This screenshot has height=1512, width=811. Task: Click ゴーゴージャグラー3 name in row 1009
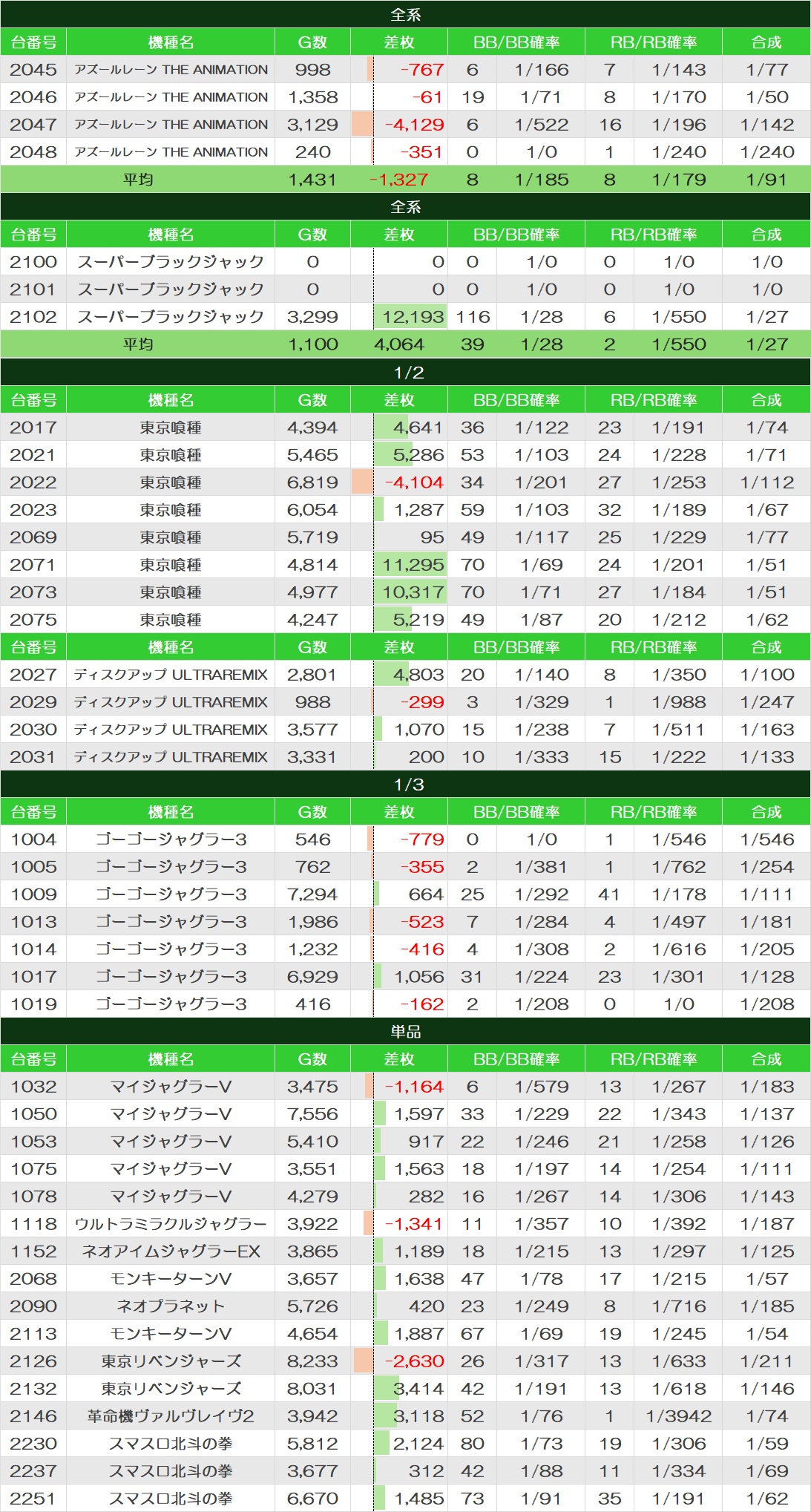click(171, 894)
